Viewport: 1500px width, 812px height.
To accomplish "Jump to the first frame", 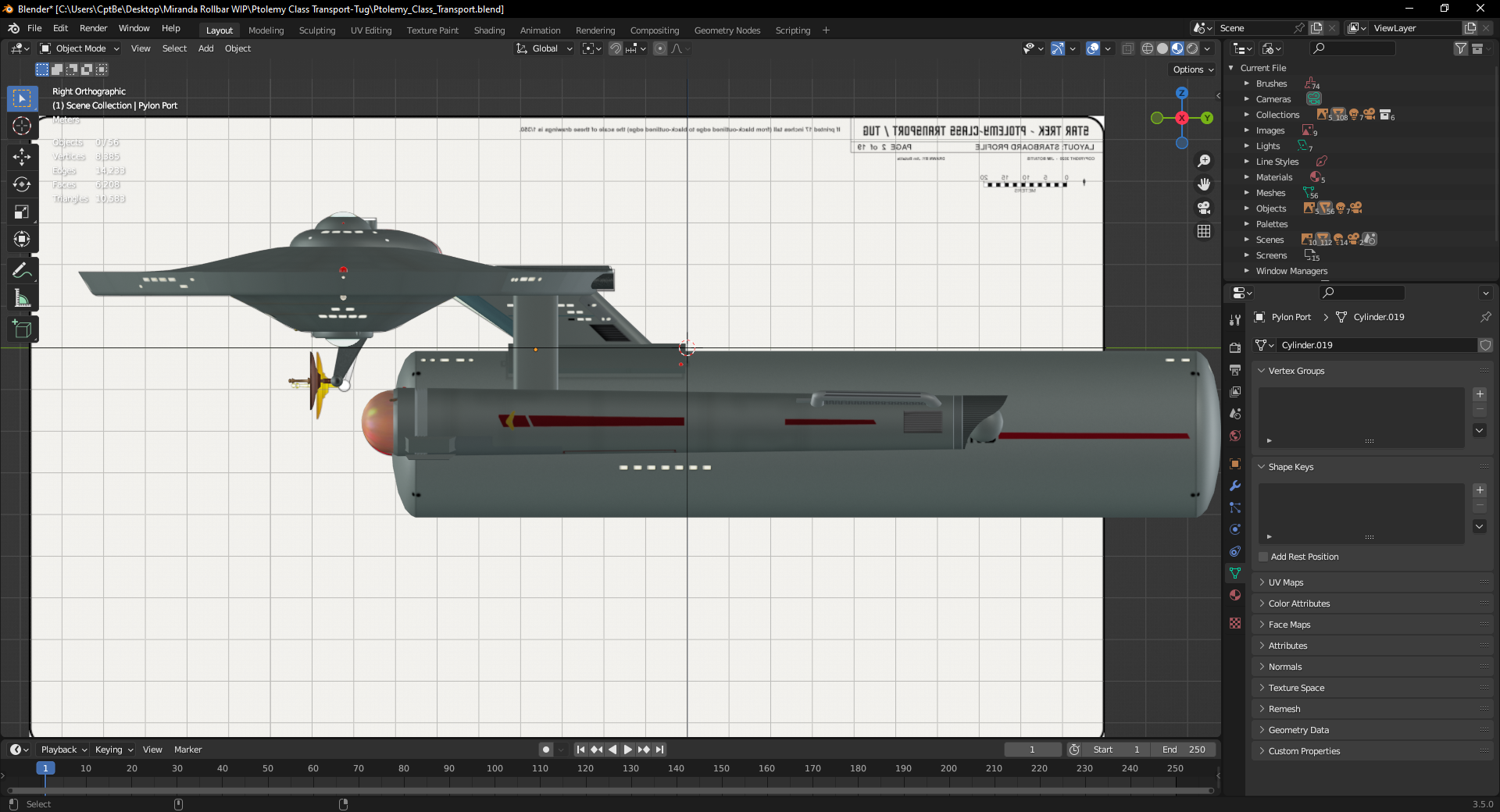I will pyautogui.click(x=580, y=750).
